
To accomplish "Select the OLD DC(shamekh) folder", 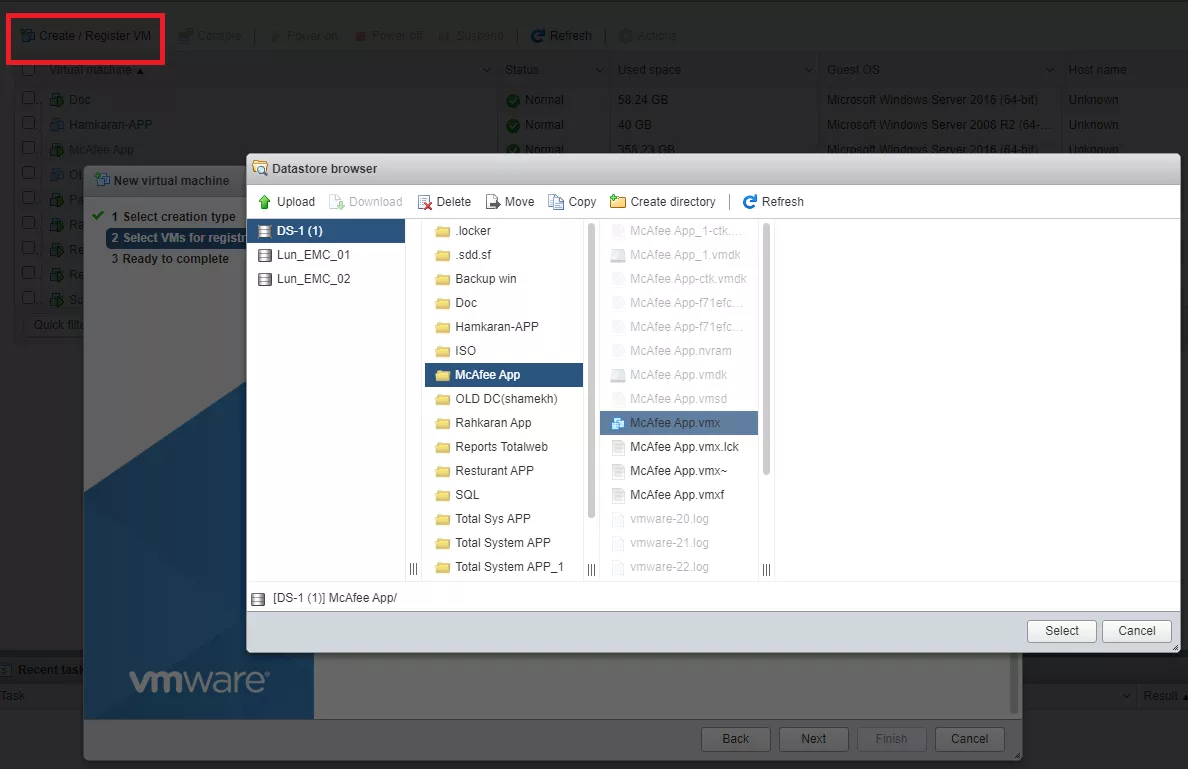I will pyautogui.click(x=504, y=399).
